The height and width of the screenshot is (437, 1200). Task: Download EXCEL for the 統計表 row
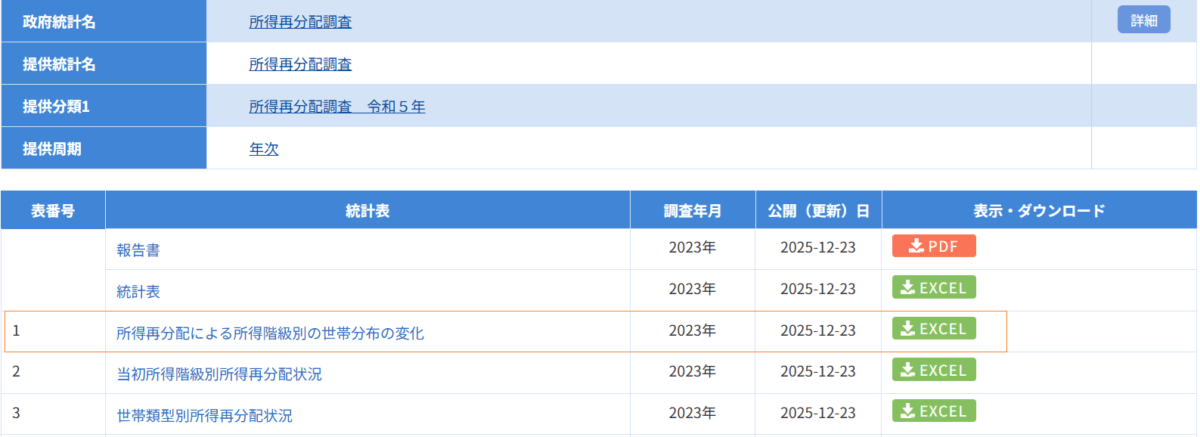point(933,288)
